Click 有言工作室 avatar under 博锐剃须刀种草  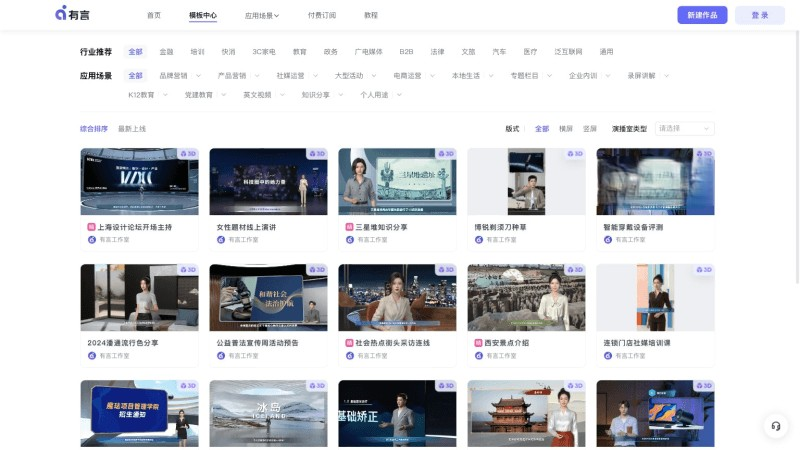(479, 240)
